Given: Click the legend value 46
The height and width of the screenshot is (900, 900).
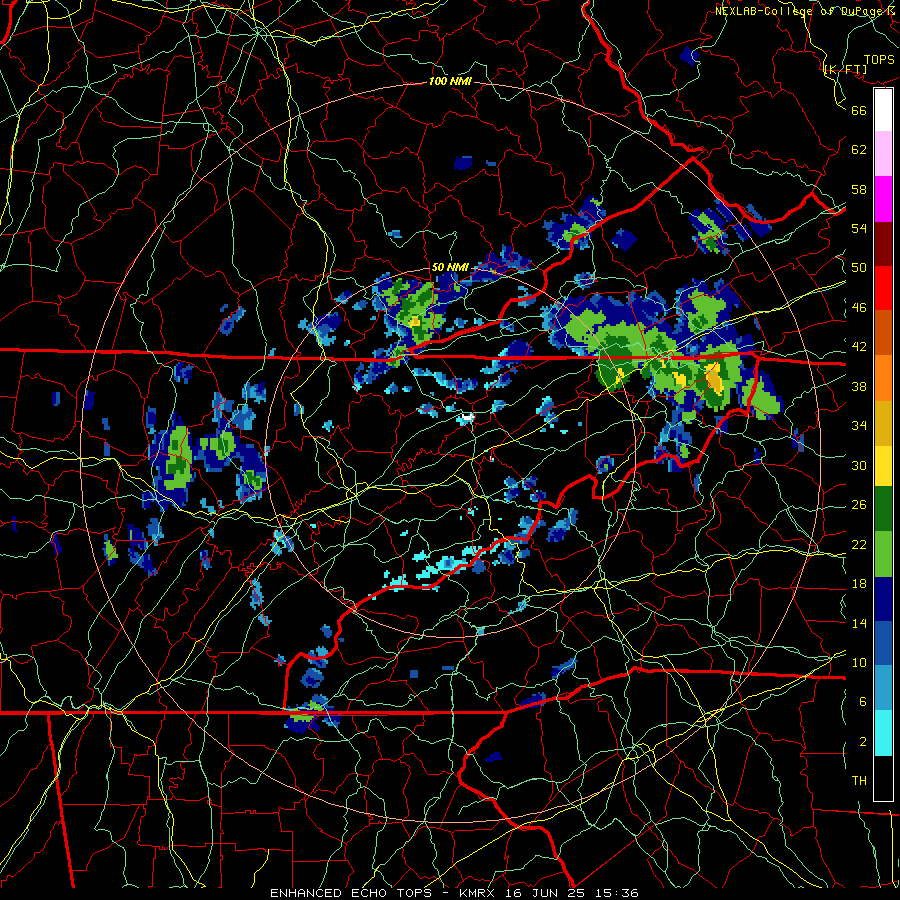Looking at the screenshot, I should pos(859,308).
